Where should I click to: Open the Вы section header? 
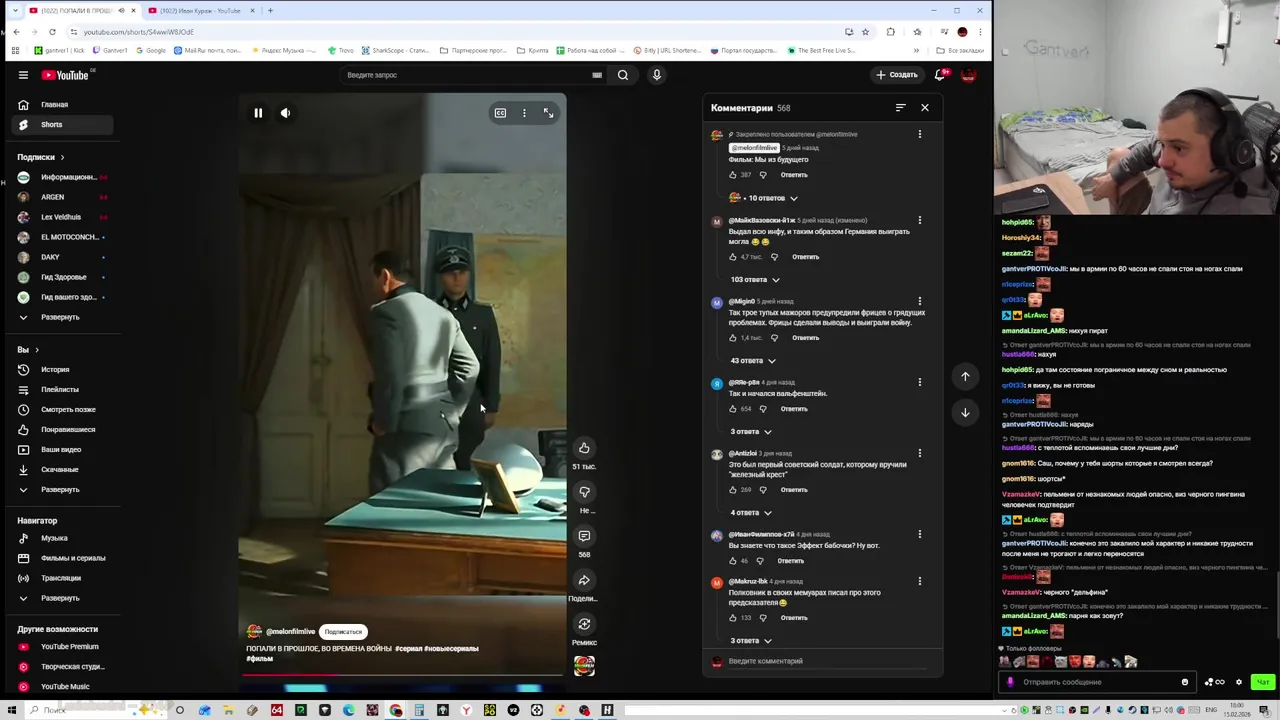point(27,350)
